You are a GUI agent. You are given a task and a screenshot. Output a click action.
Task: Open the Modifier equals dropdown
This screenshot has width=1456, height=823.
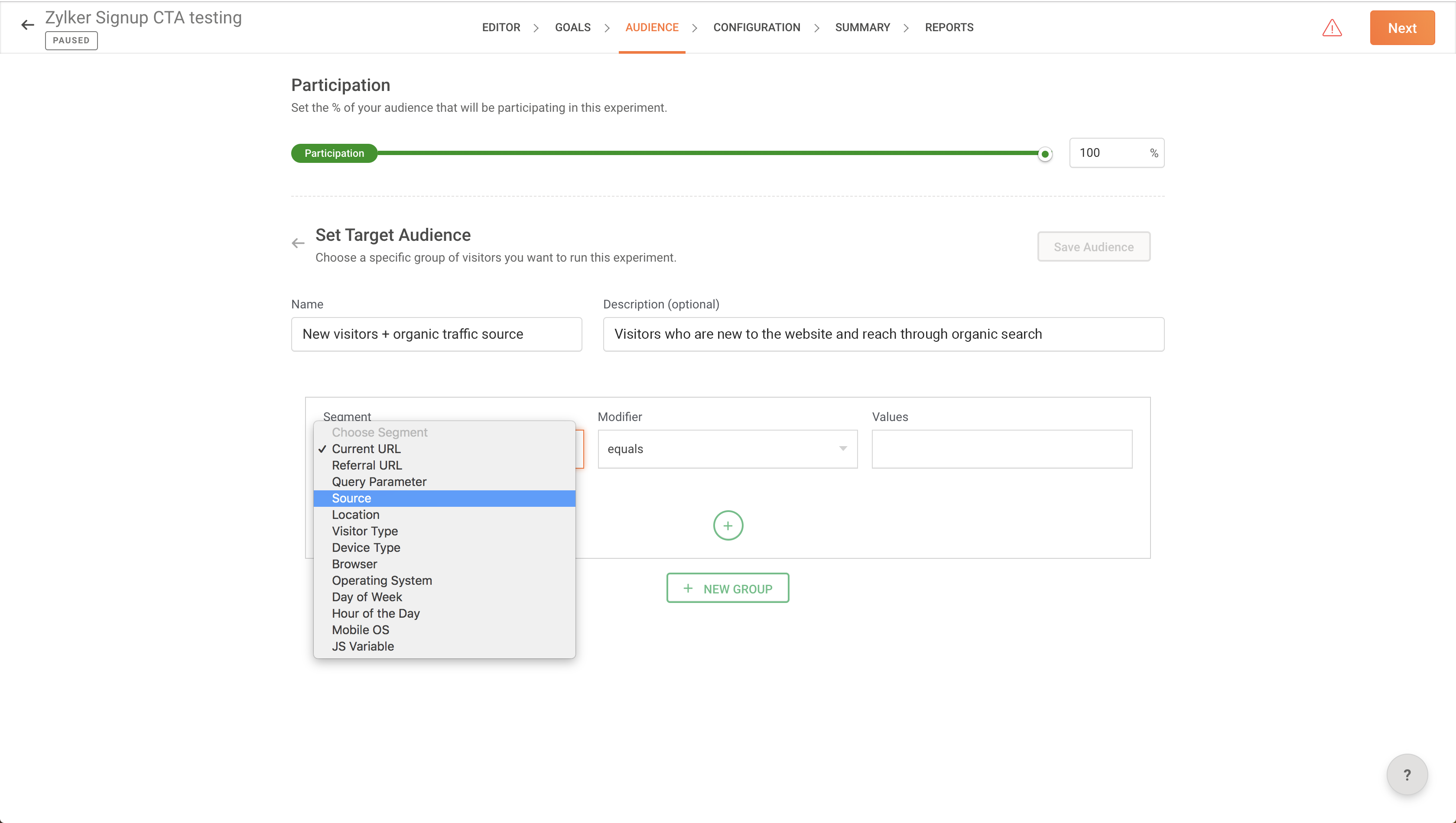click(727, 449)
